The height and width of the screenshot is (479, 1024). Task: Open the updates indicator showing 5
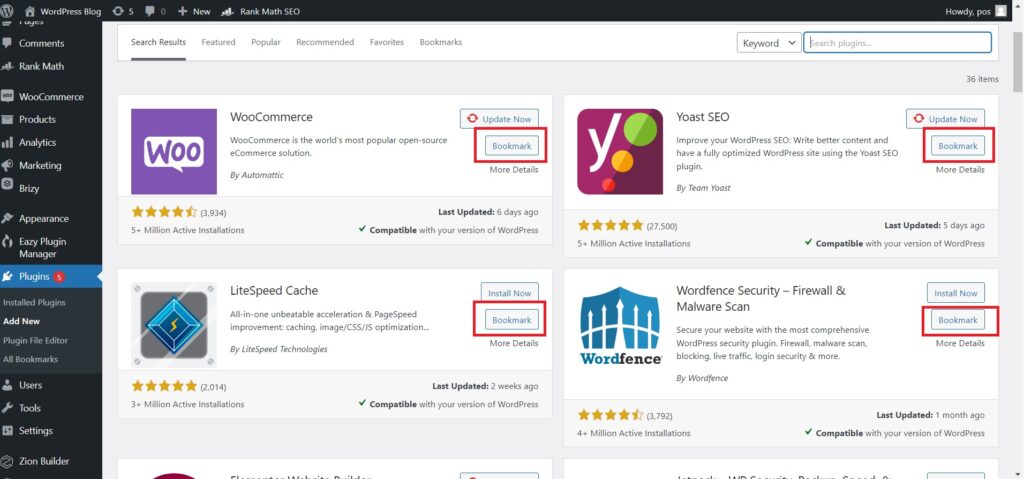tap(123, 11)
